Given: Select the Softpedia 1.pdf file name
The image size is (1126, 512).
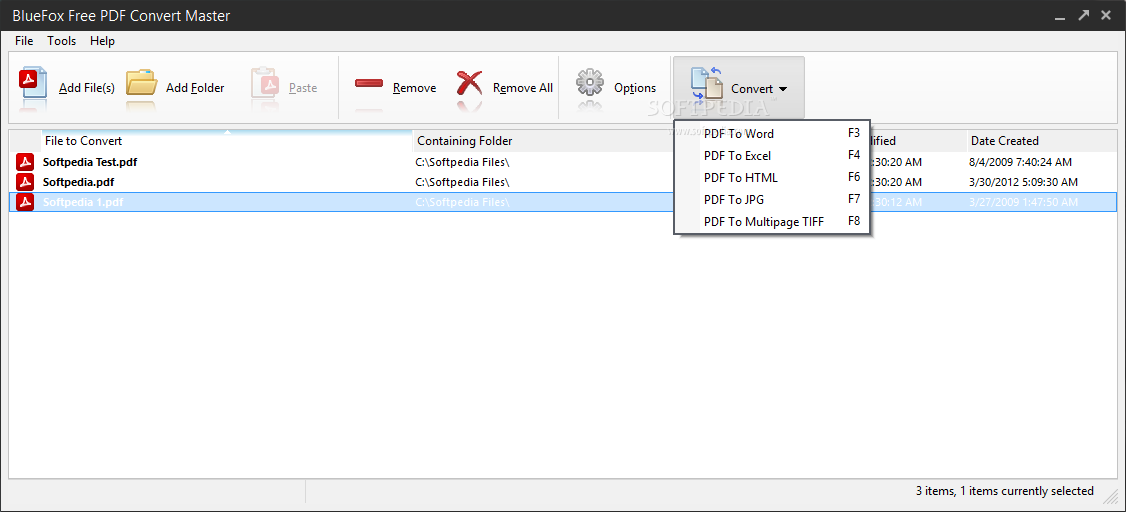Looking at the screenshot, I should 83,203.
